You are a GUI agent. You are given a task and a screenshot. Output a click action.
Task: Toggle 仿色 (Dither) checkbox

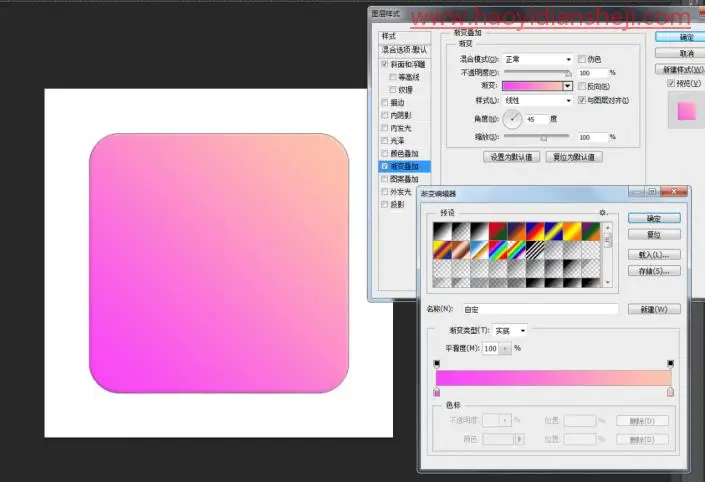point(582,59)
